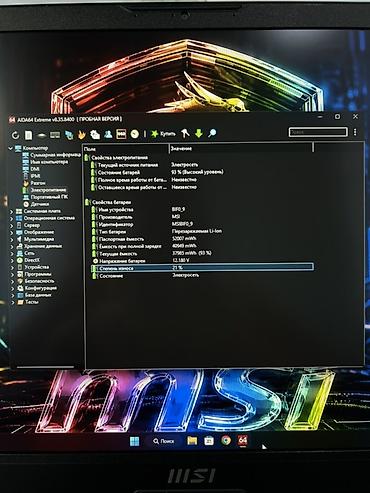Select the Текущая ёмкость row

click(x=201, y=253)
